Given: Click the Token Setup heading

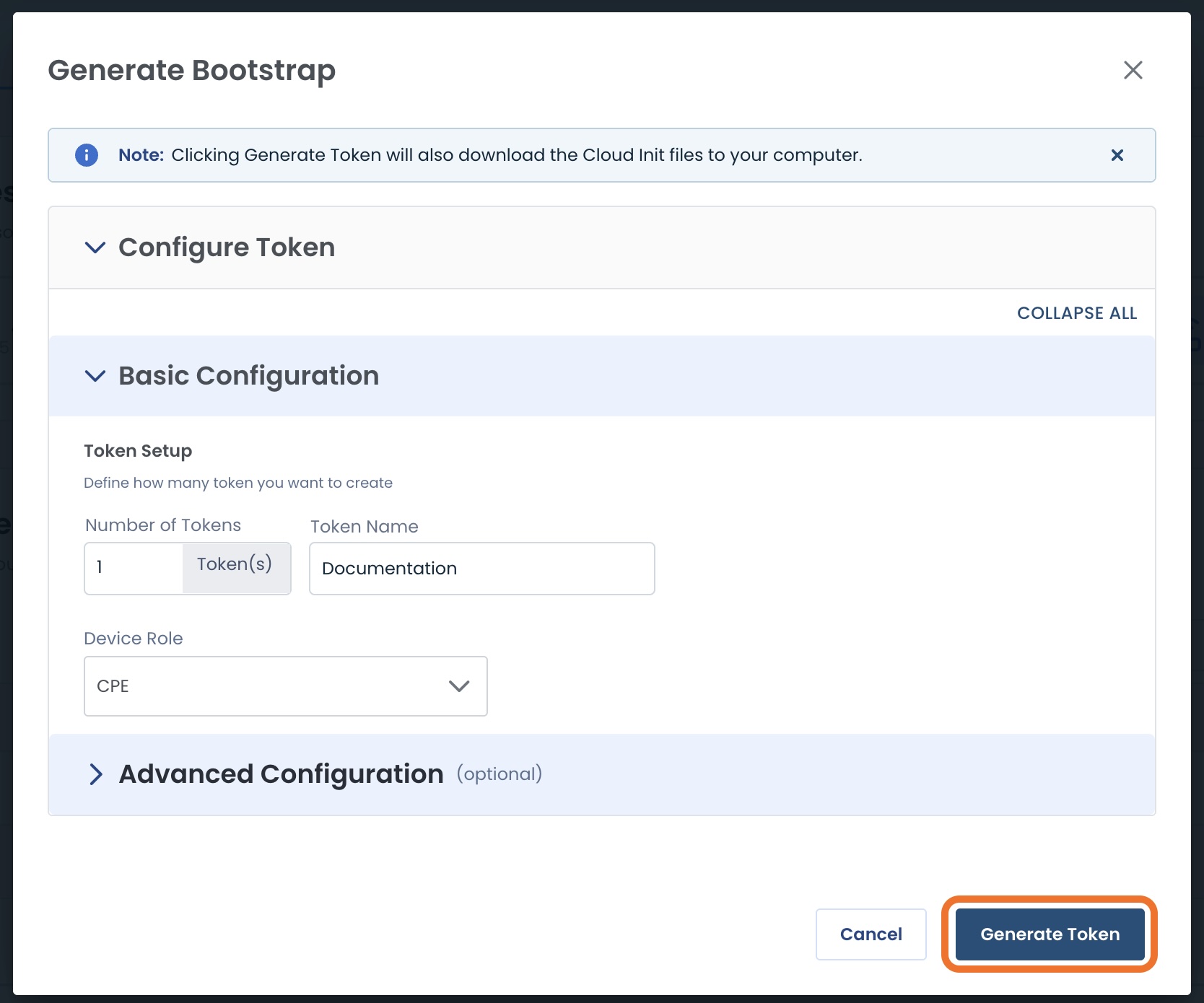Looking at the screenshot, I should (138, 451).
